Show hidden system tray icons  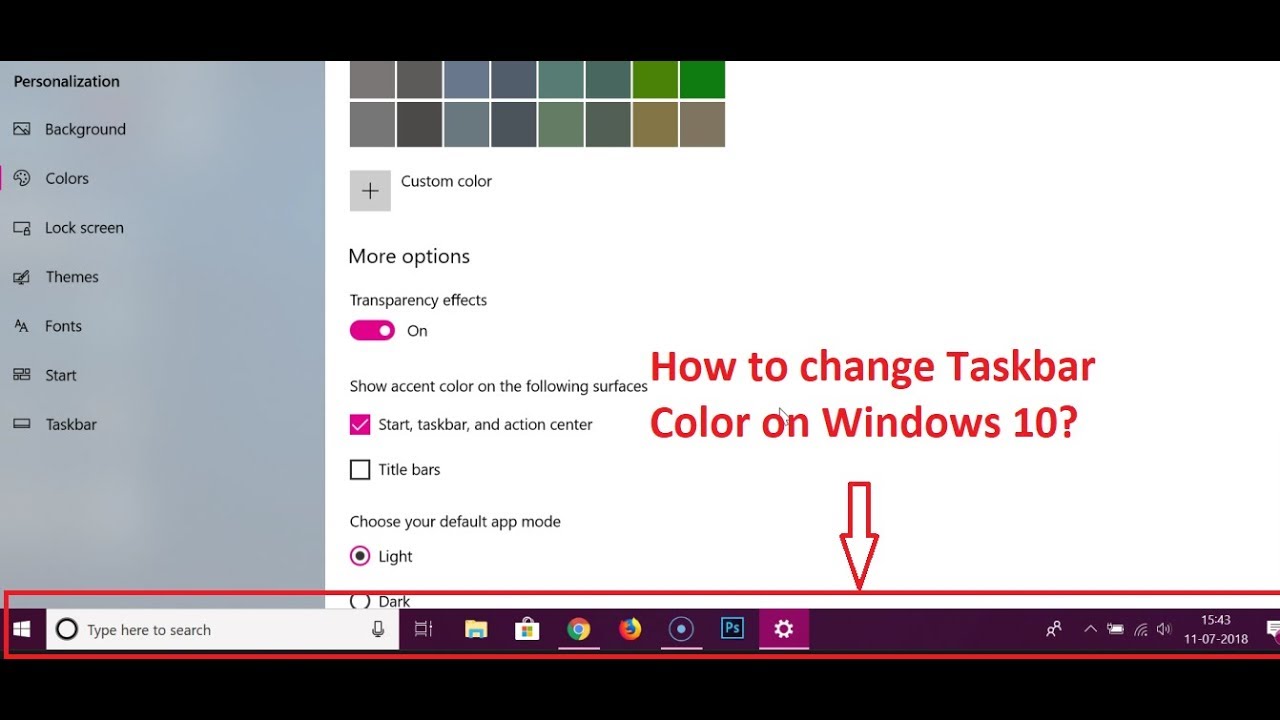coord(1090,630)
